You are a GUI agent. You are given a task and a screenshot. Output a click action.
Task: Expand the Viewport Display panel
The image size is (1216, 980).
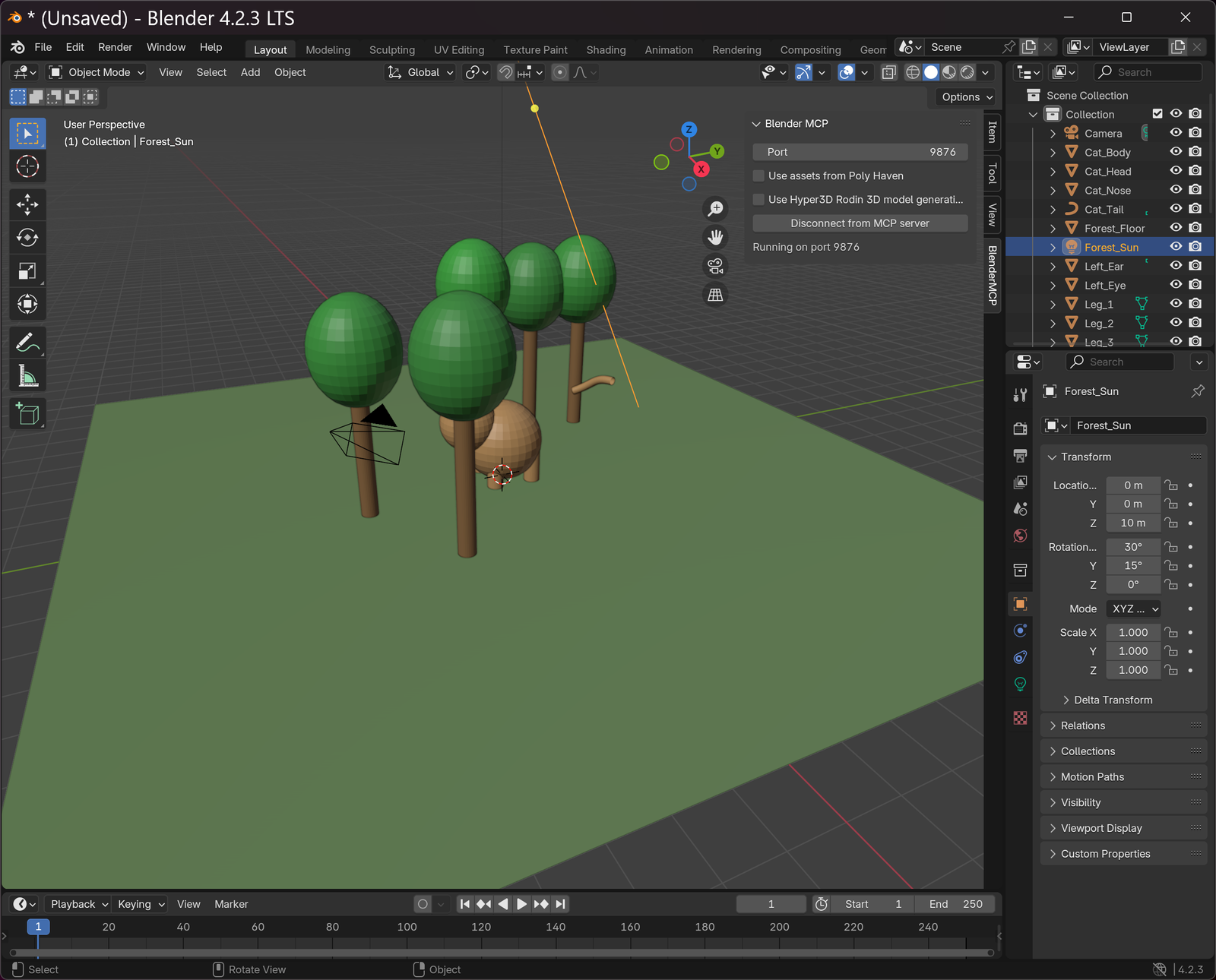[x=1123, y=828]
